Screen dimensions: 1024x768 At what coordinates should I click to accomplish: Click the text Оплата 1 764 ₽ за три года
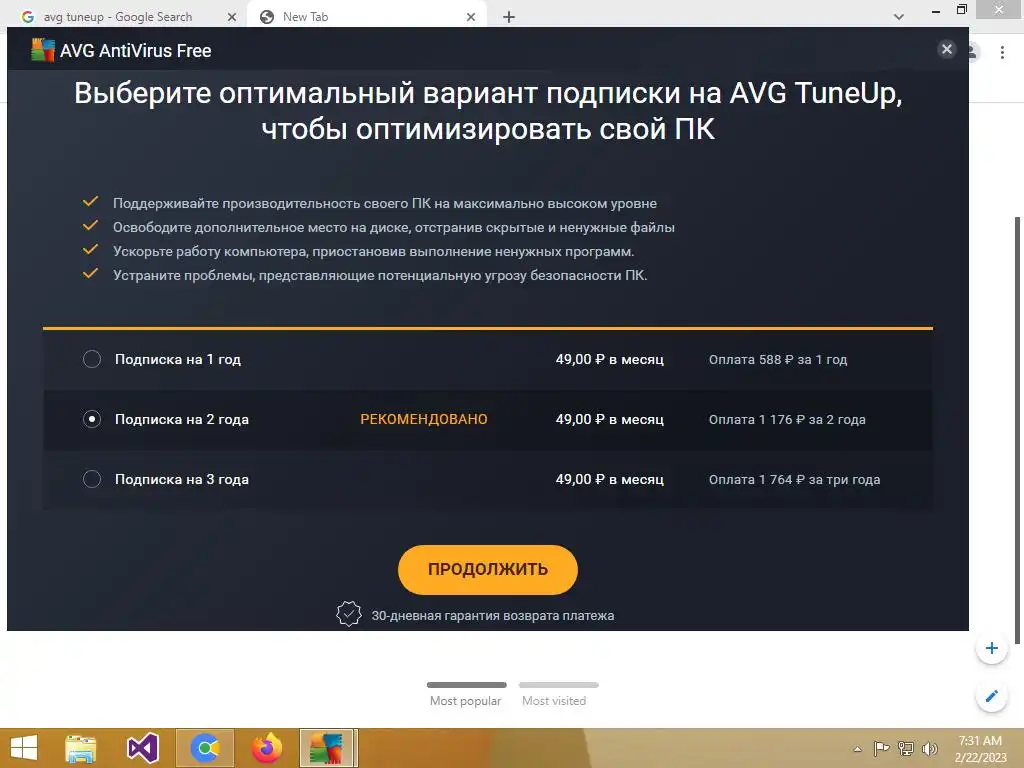click(794, 480)
